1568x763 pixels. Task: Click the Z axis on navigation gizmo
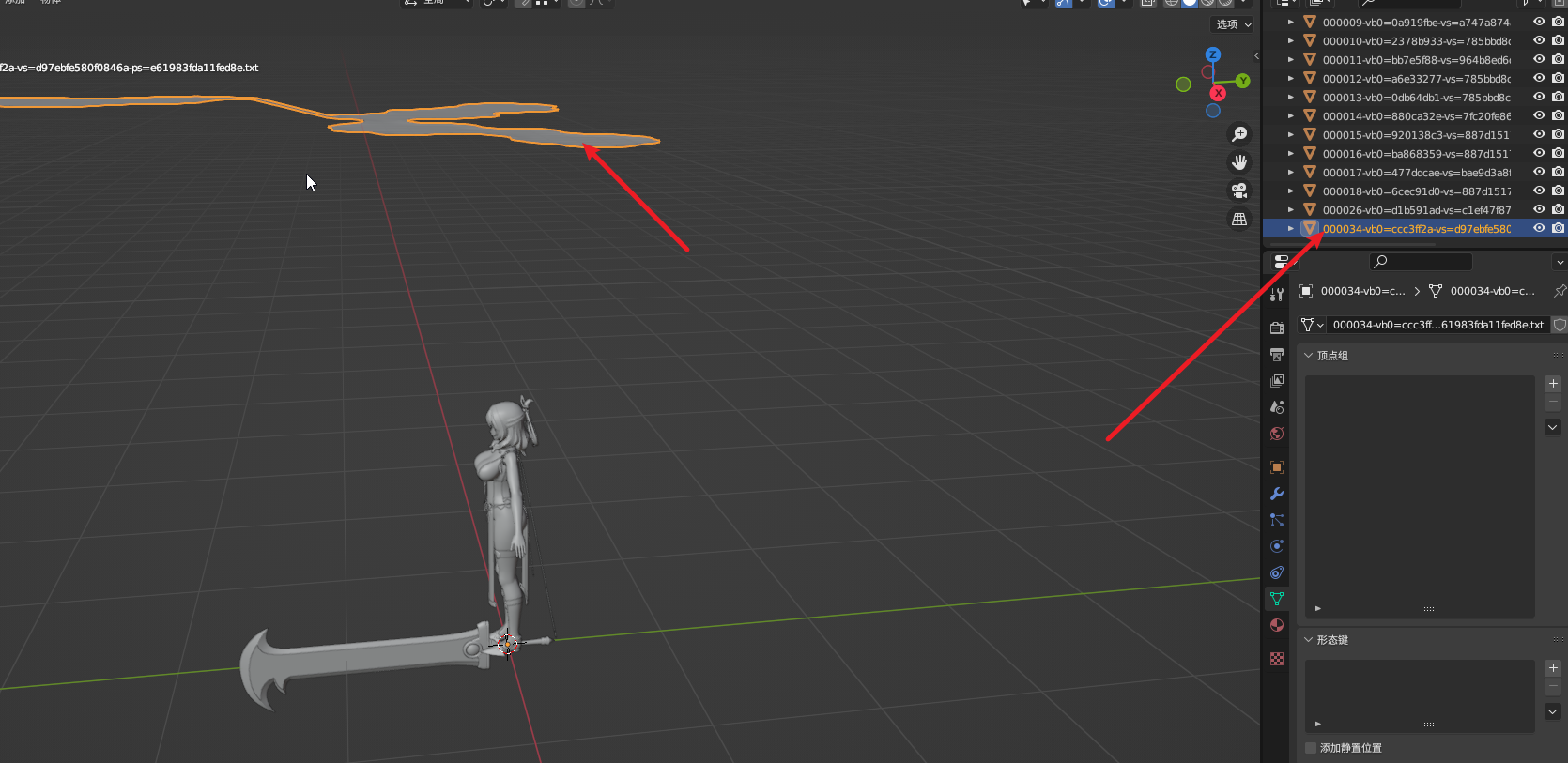[x=1212, y=55]
